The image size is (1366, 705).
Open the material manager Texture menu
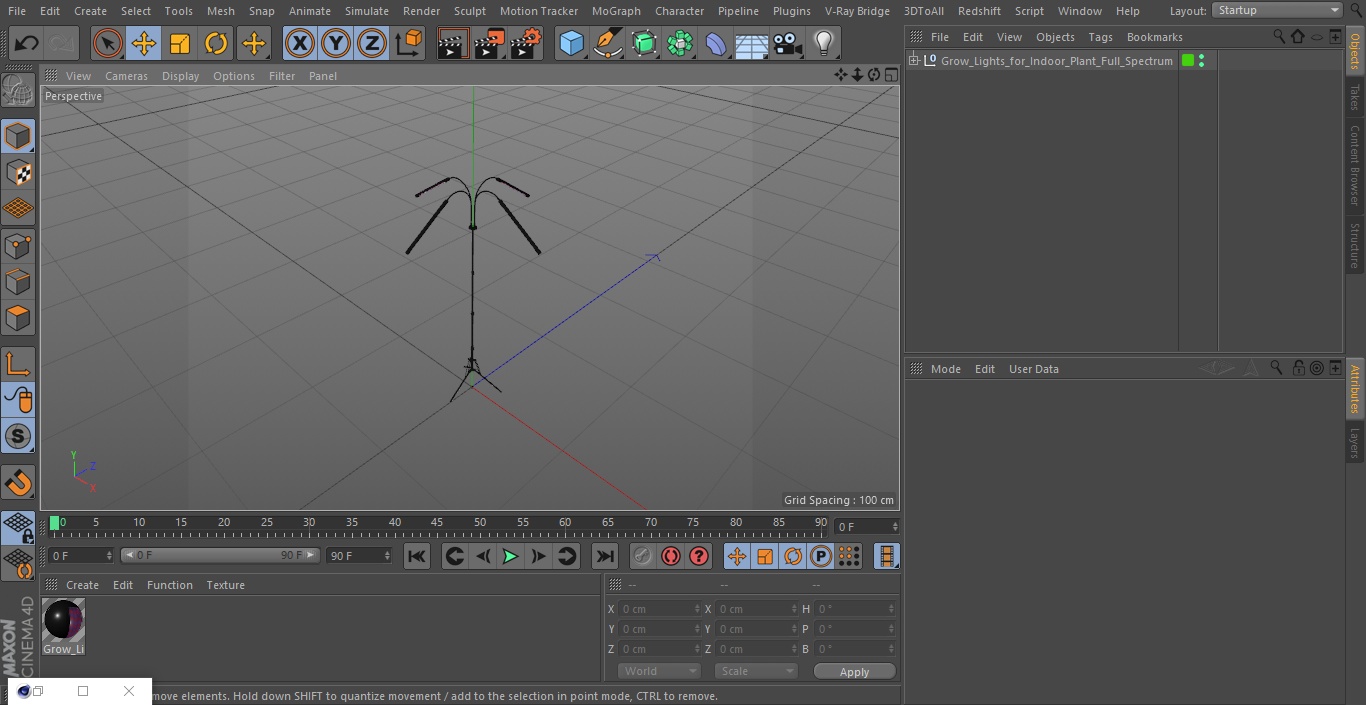tap(225, 585)
